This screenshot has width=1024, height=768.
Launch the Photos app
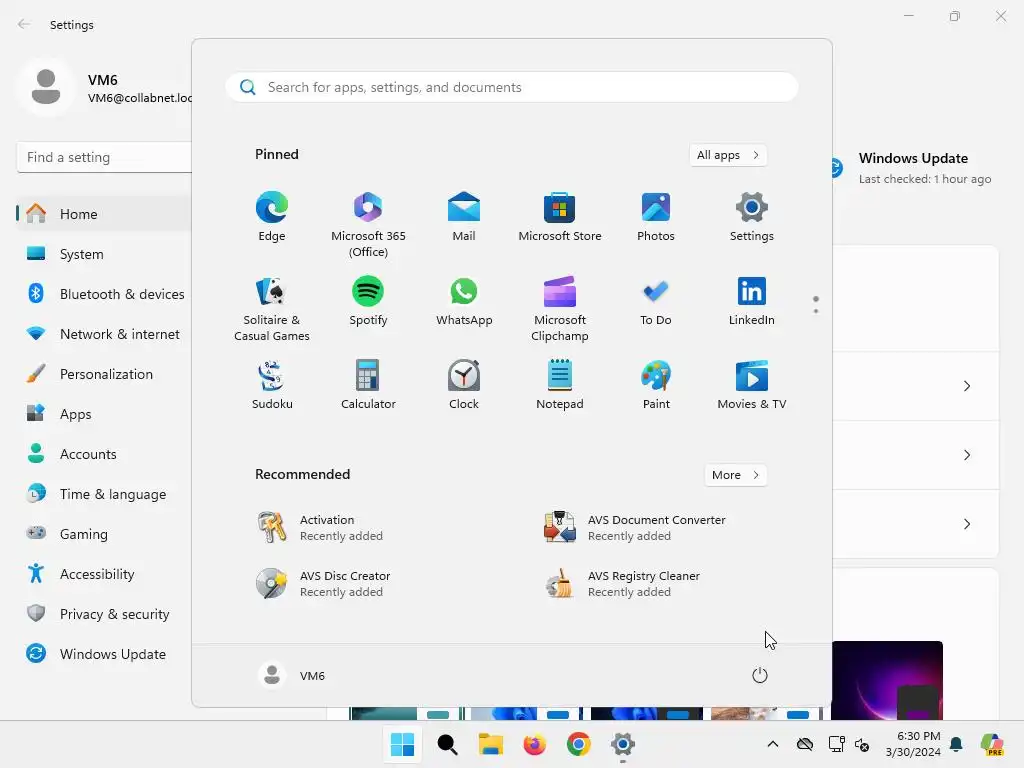pyautogui.click(x=656, y=216)
